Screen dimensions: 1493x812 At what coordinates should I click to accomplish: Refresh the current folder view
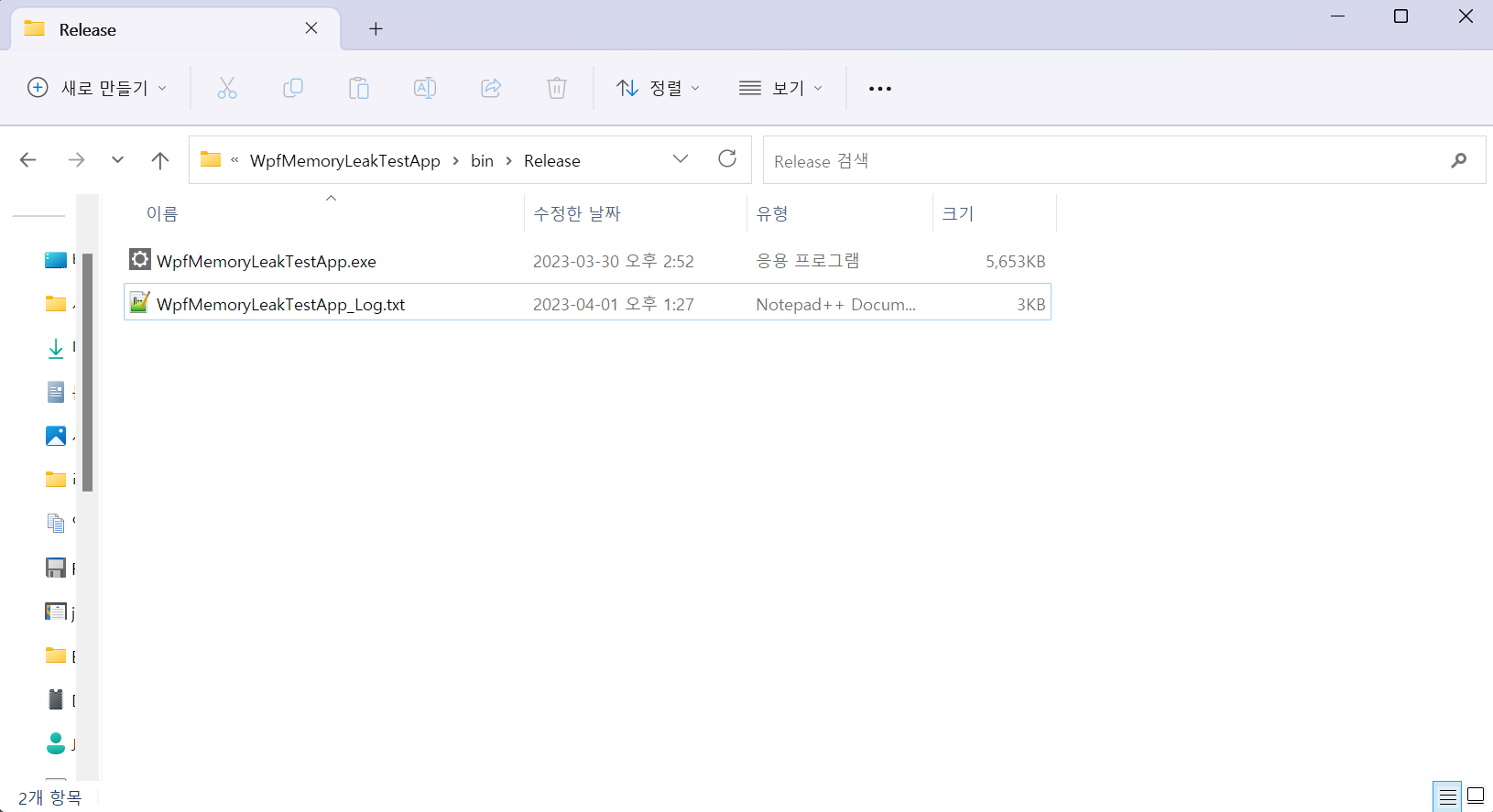point(727,159)
